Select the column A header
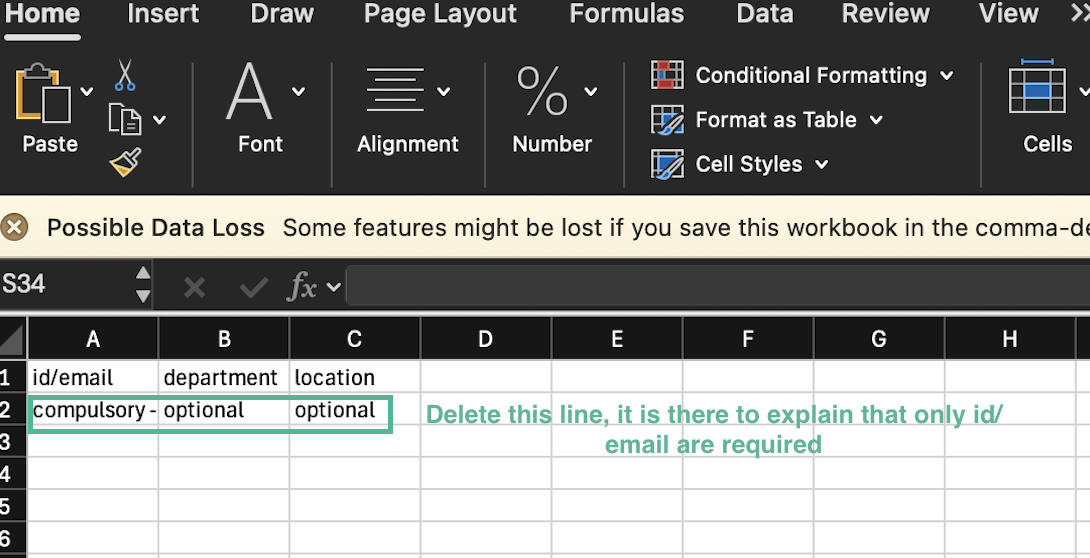 pyautogui.click(x=93, y=339)
